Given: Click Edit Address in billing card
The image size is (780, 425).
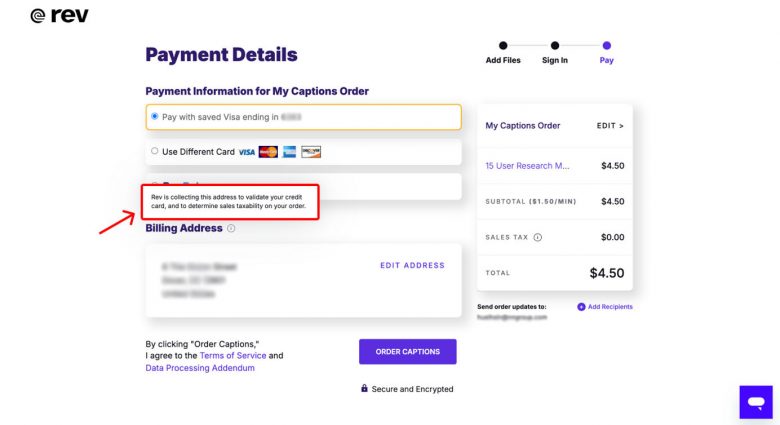Looking at the screenshot, I should [x=412, y=265].
